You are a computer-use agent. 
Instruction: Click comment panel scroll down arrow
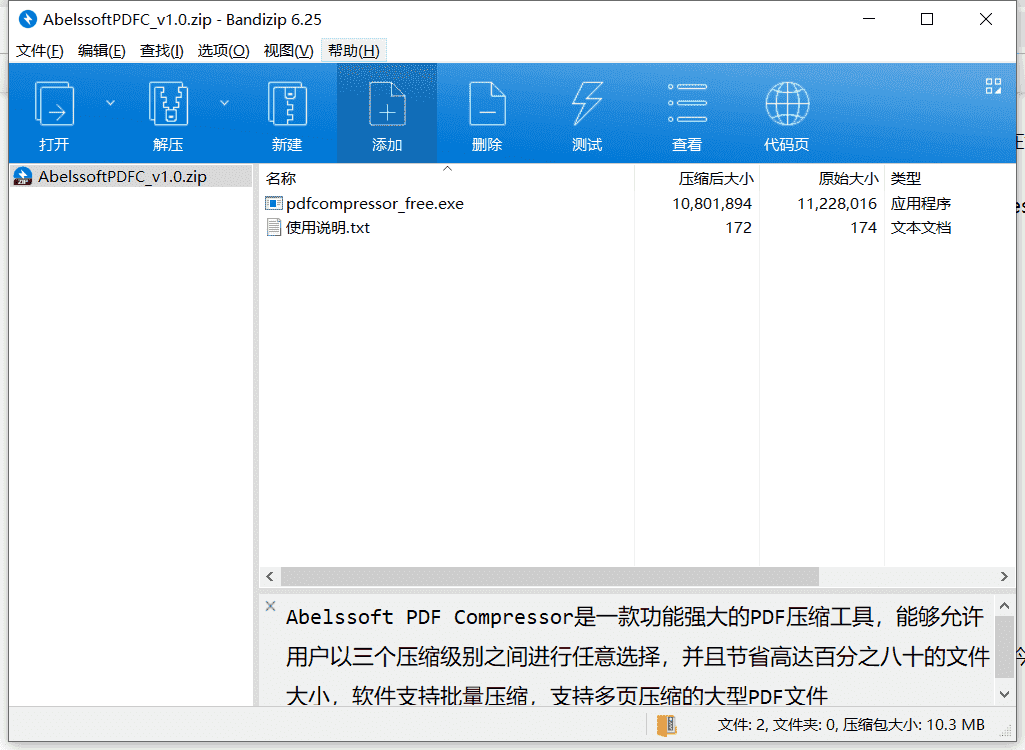(1004, 694)
